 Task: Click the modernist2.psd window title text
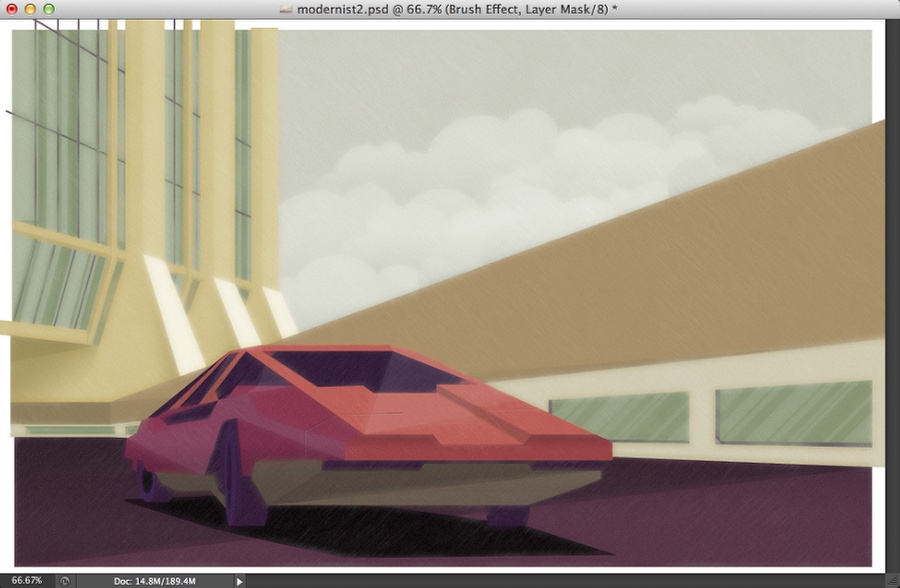coord(457,9)
